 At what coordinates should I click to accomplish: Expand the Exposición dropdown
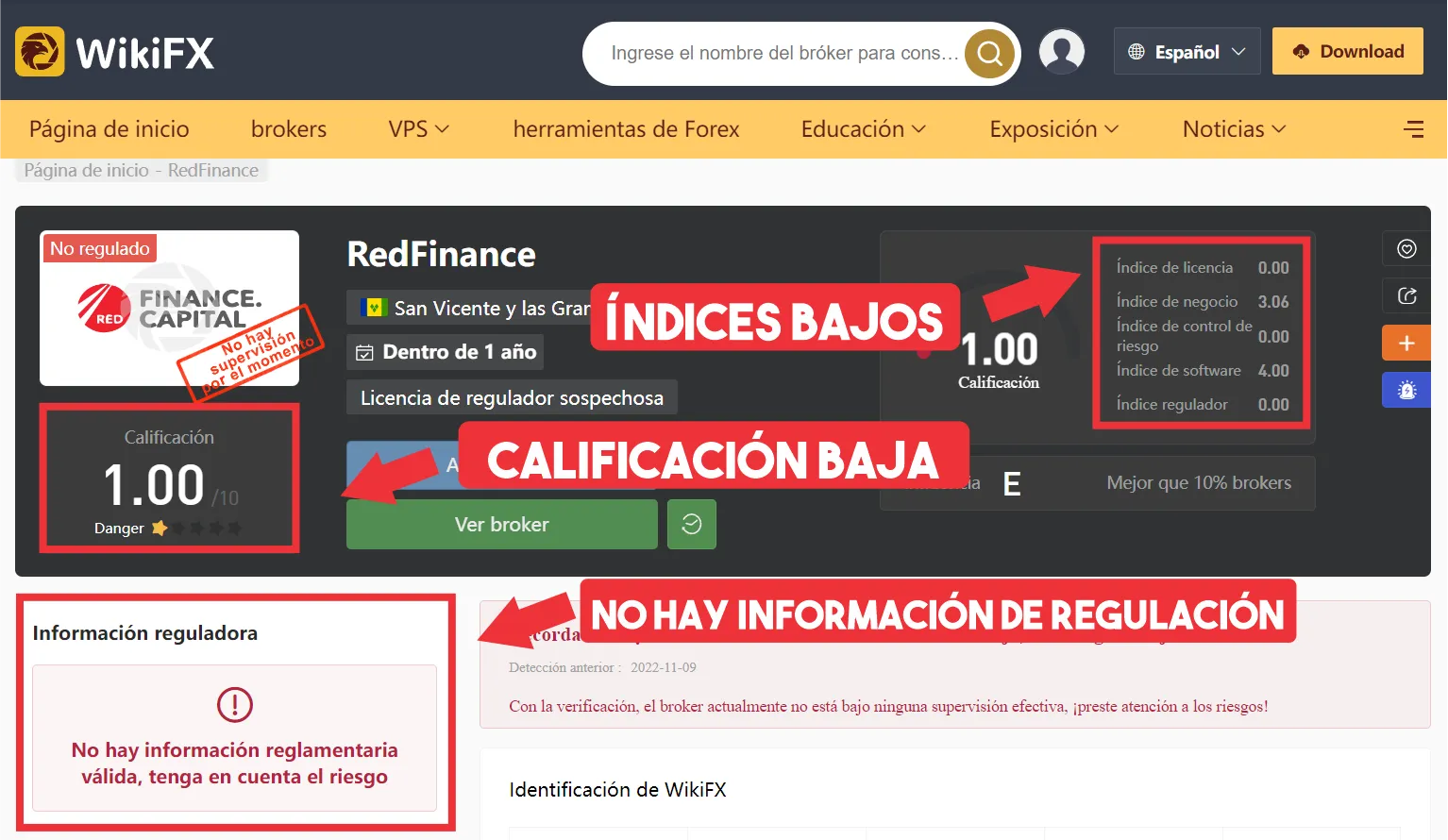click(x=1053, y=129)
